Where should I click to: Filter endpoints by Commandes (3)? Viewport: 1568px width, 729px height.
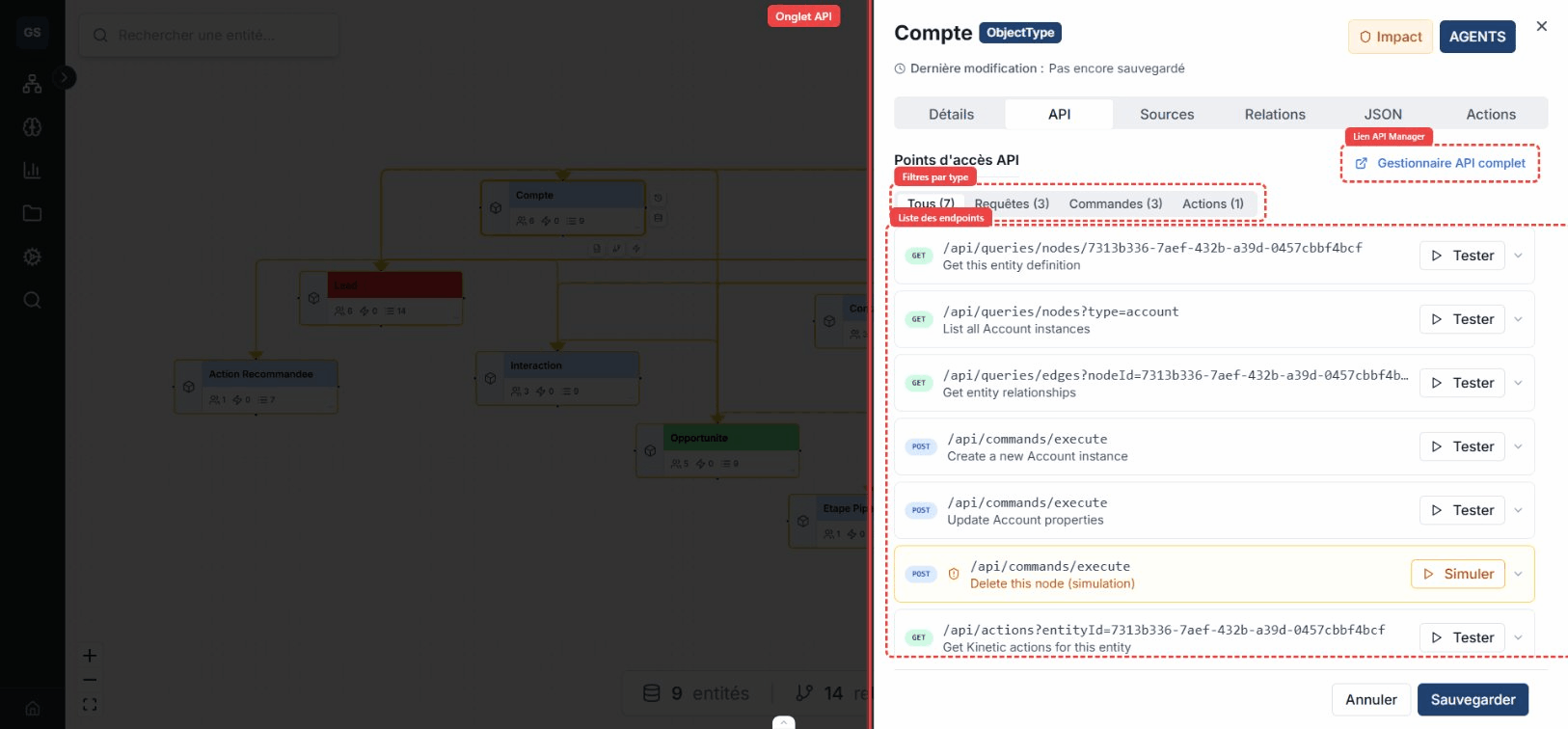click(1115, 203)
